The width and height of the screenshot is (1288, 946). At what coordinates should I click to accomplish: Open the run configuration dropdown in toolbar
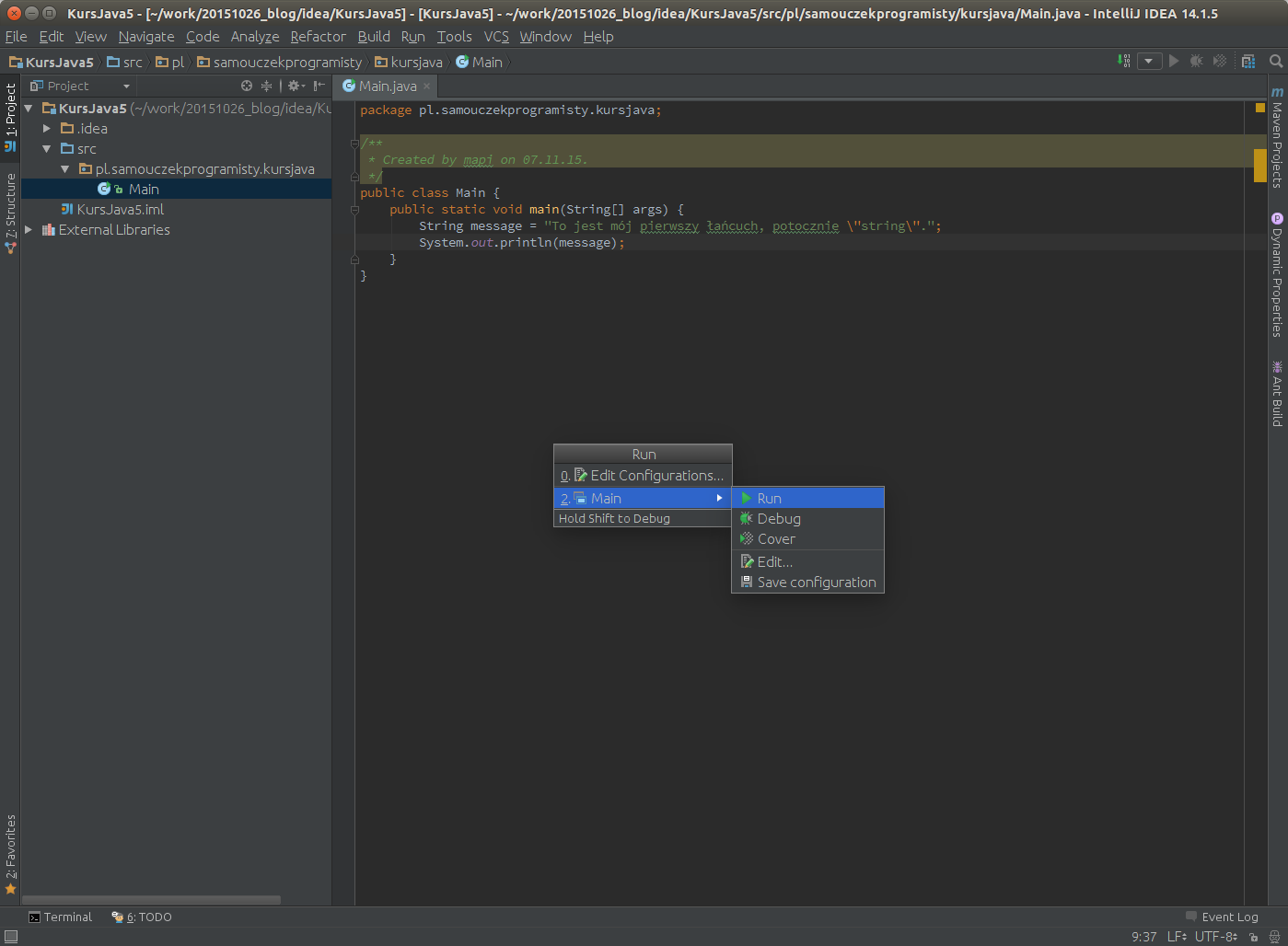coord(1149,62)
